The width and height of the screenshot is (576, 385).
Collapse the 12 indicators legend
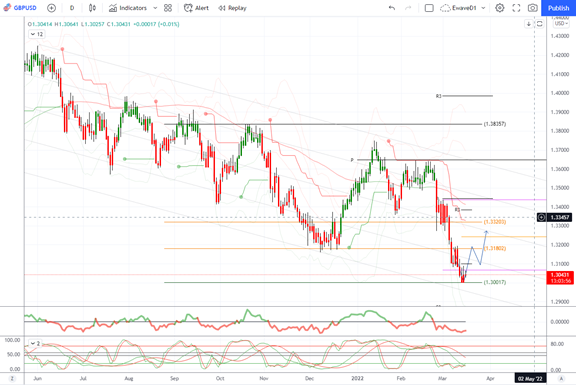coord(37,34)
